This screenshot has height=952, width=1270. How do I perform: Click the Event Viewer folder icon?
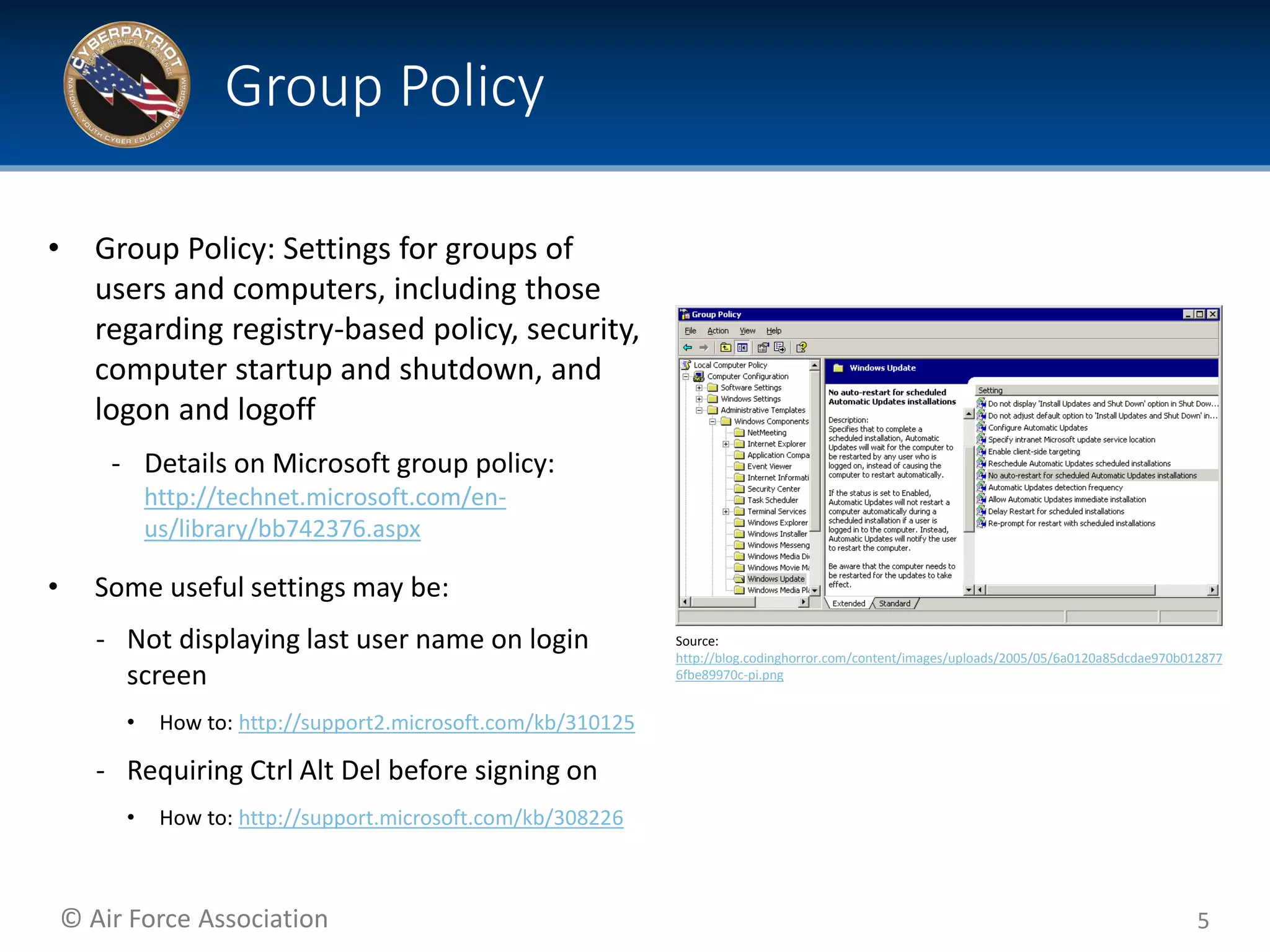[x=739, y=467]
